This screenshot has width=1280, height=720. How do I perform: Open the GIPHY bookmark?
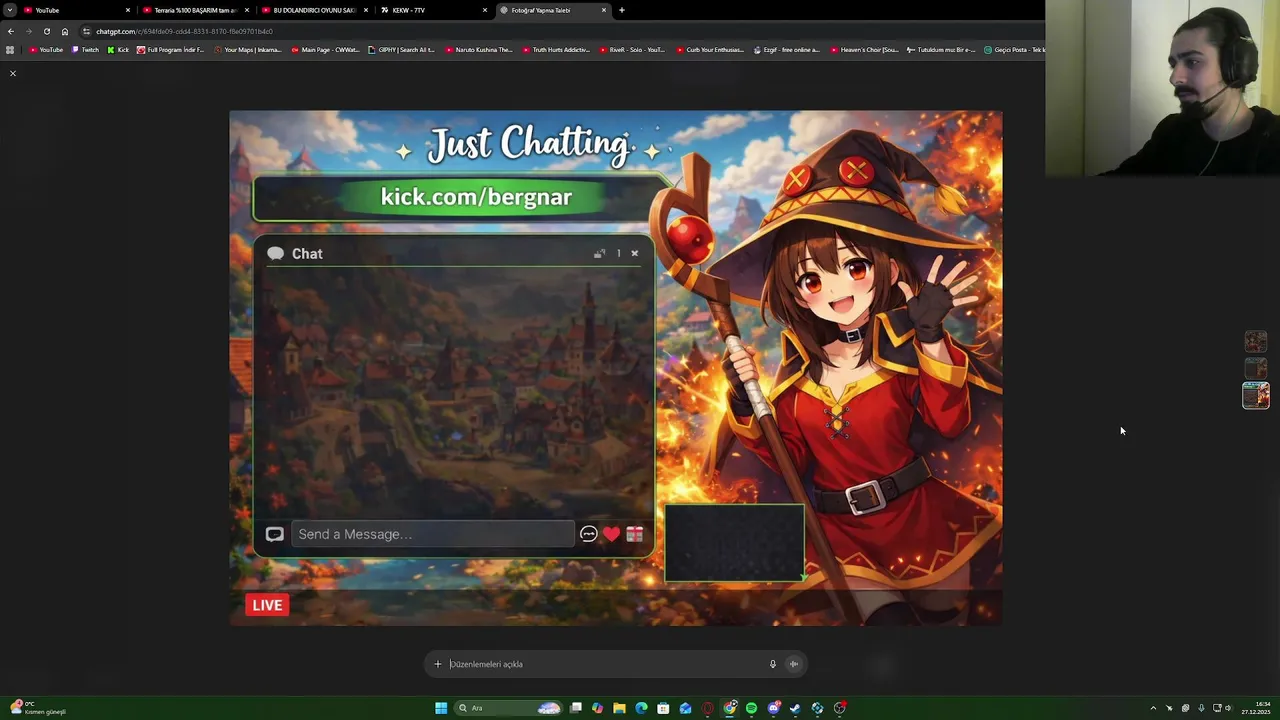(401, 50)
